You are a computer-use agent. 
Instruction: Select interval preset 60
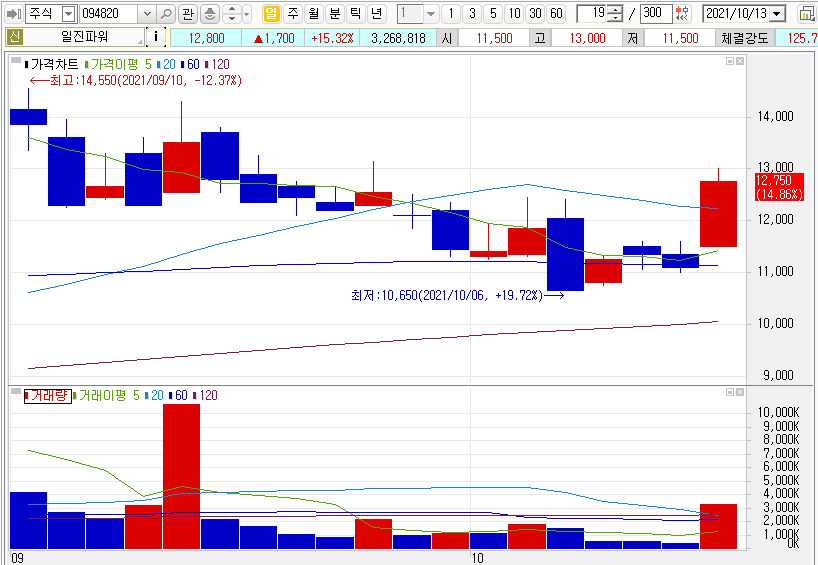coord(556,14)
